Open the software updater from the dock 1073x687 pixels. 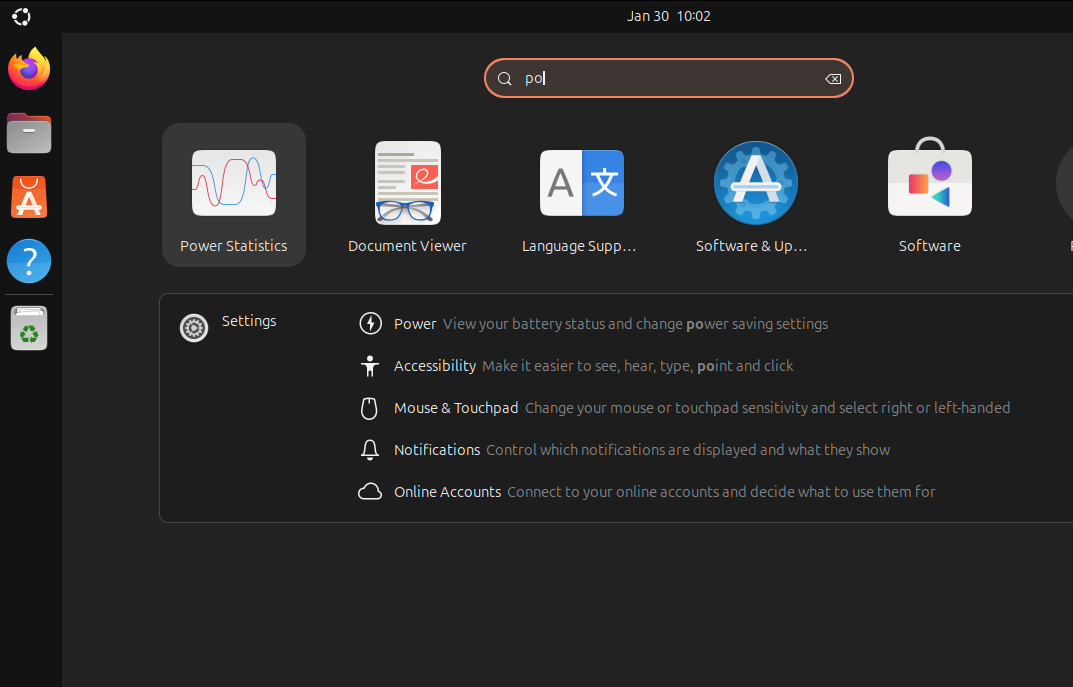point(28,327)
